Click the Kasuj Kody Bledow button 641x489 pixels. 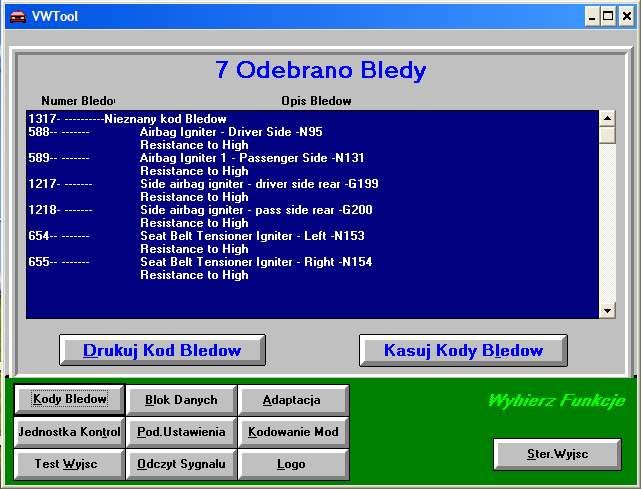pyautogui.click(x=463, y=350)
